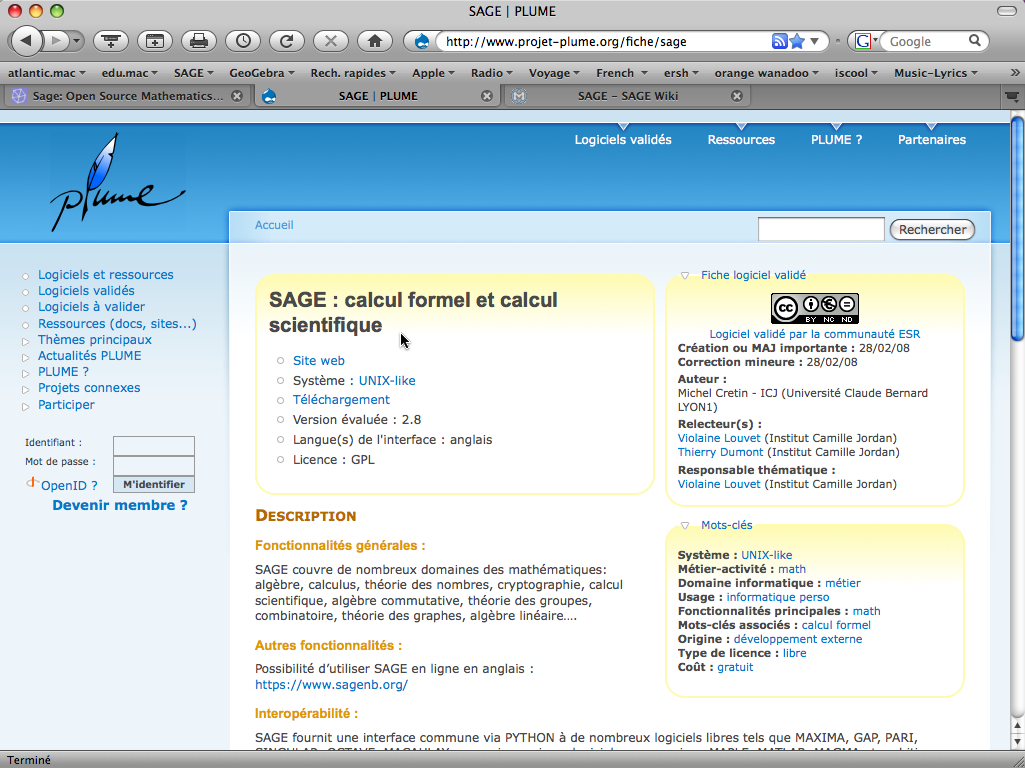The image size is (1025, 768).
Task: Go back with the Back arrow button
Action: click(26, 41)
